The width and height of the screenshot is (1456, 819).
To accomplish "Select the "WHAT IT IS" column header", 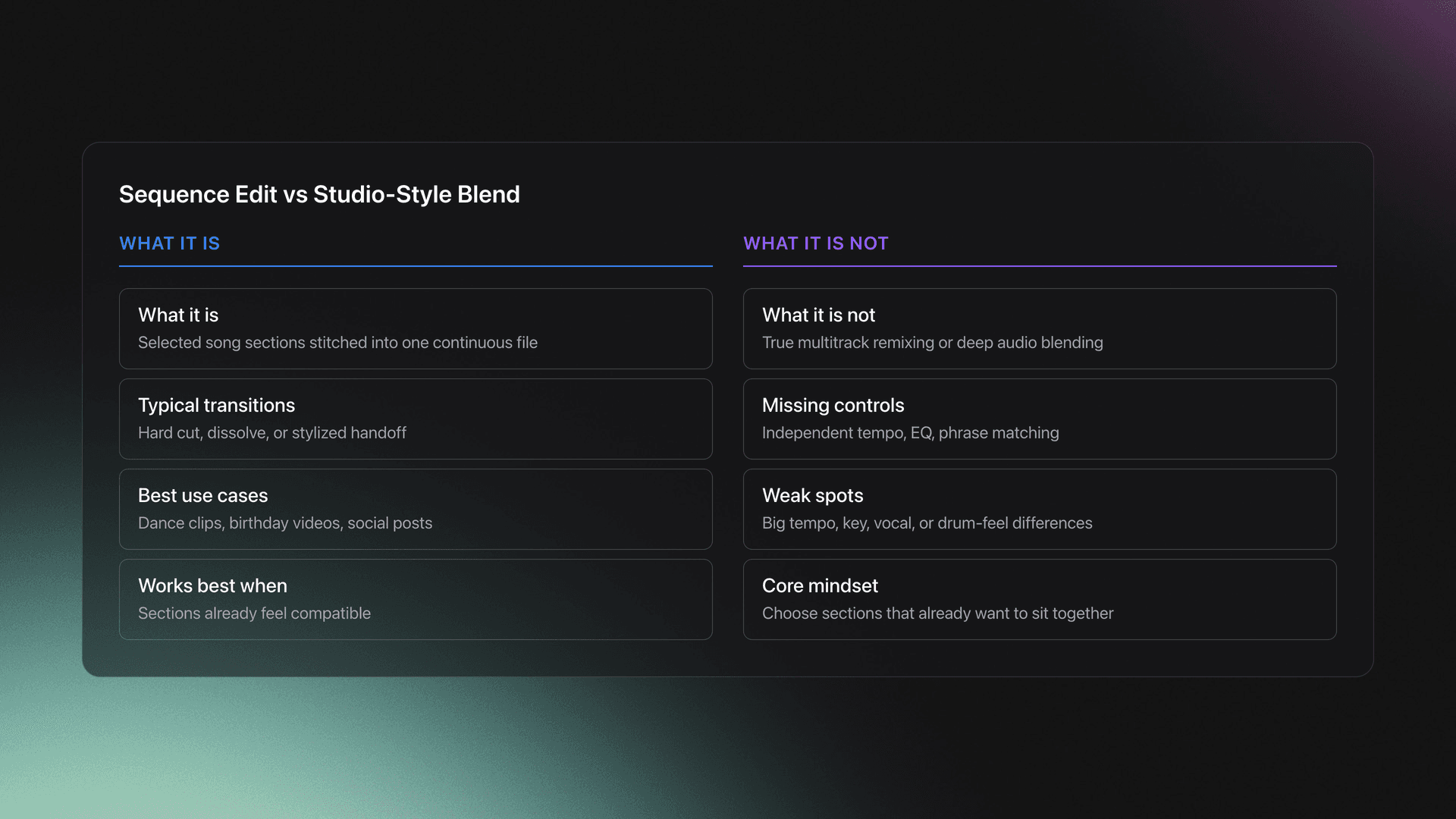I will [169, 243].
